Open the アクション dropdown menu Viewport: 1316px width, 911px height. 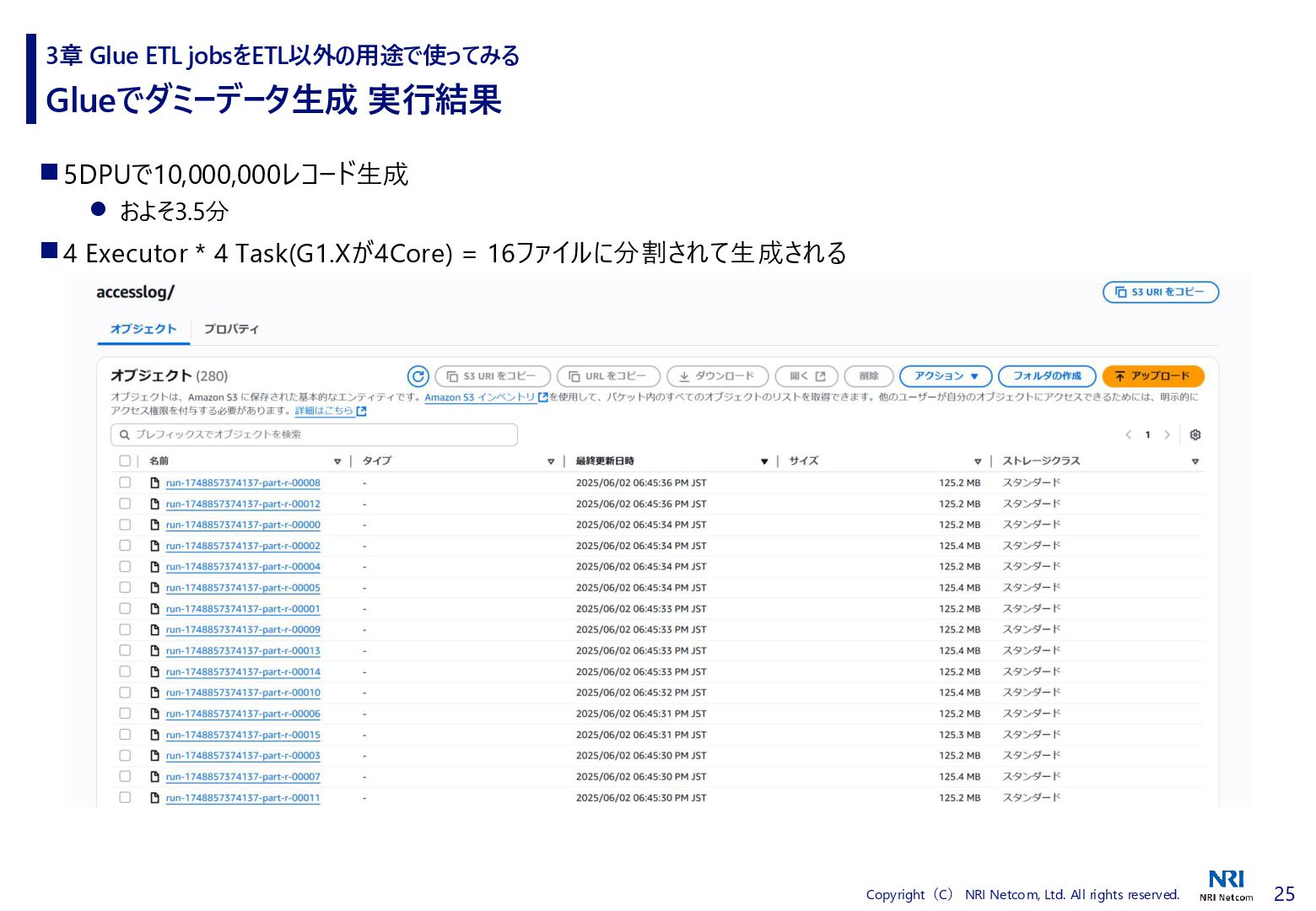(947, 376)
